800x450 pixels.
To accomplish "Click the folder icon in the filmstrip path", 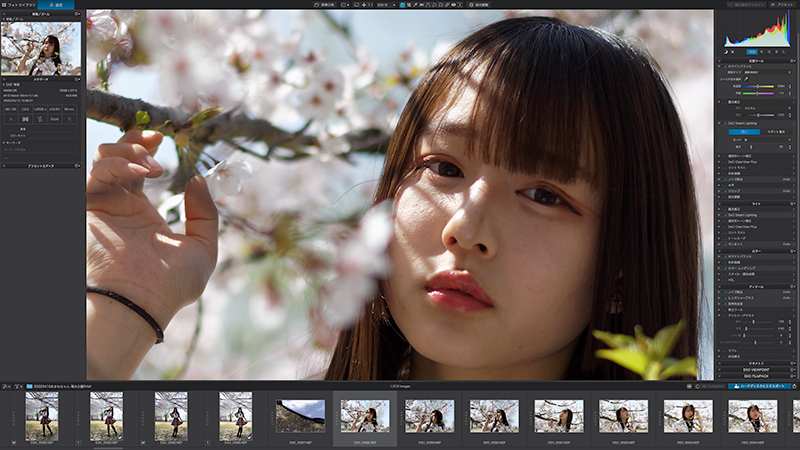I will point(30,386).
